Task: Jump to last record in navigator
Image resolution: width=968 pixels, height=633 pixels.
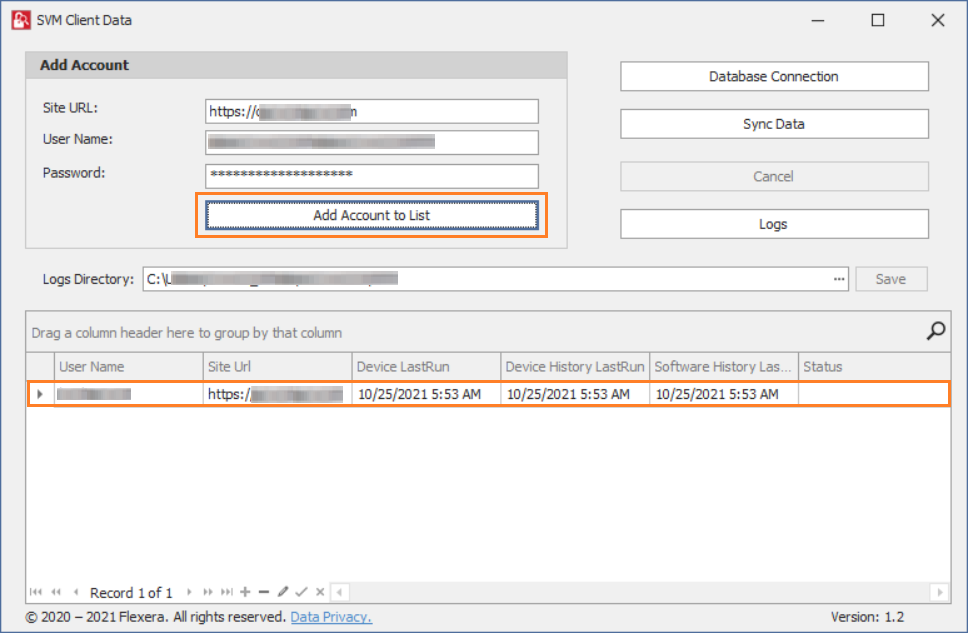Action: [x=227, y=593]
